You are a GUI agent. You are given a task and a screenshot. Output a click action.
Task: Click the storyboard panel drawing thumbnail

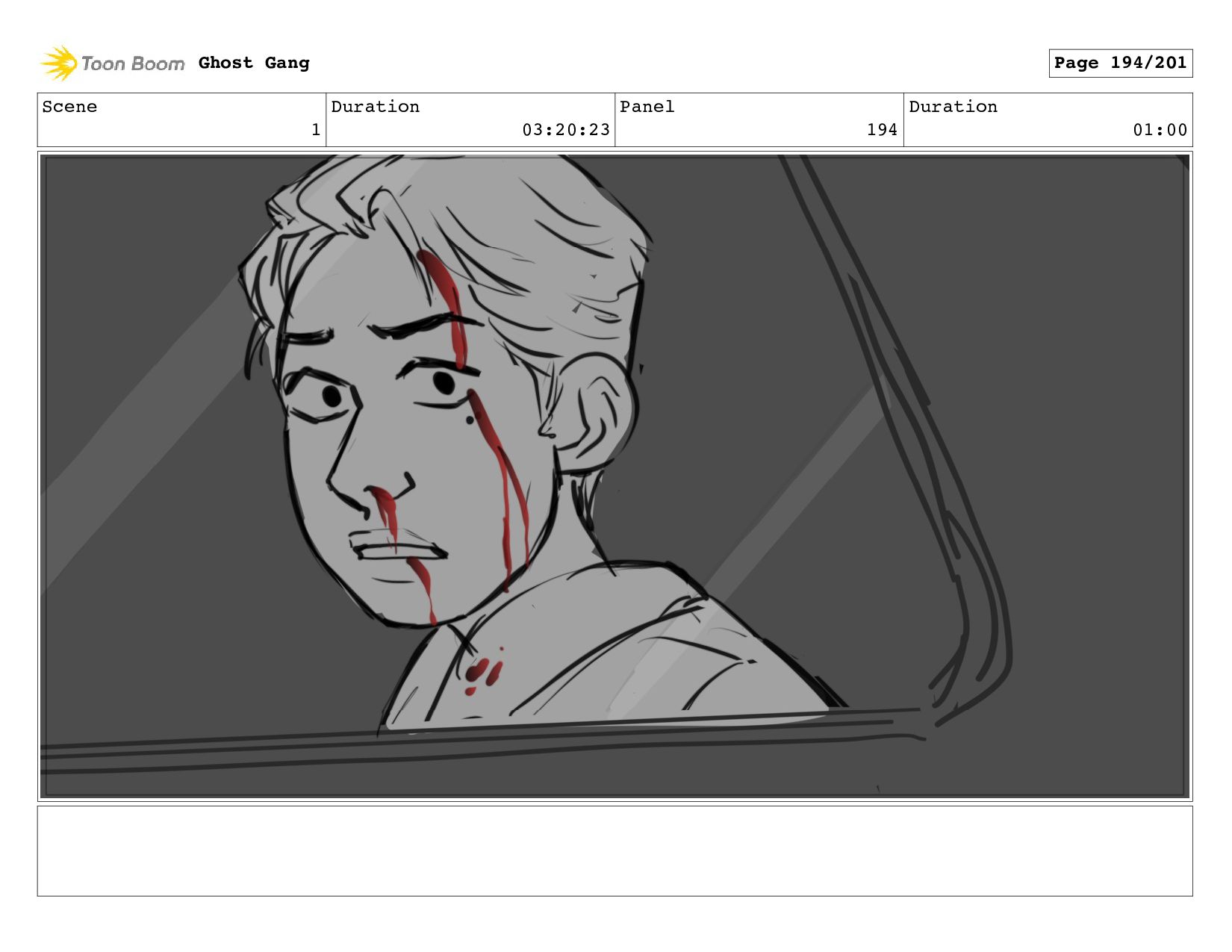[x=615, y=476]
